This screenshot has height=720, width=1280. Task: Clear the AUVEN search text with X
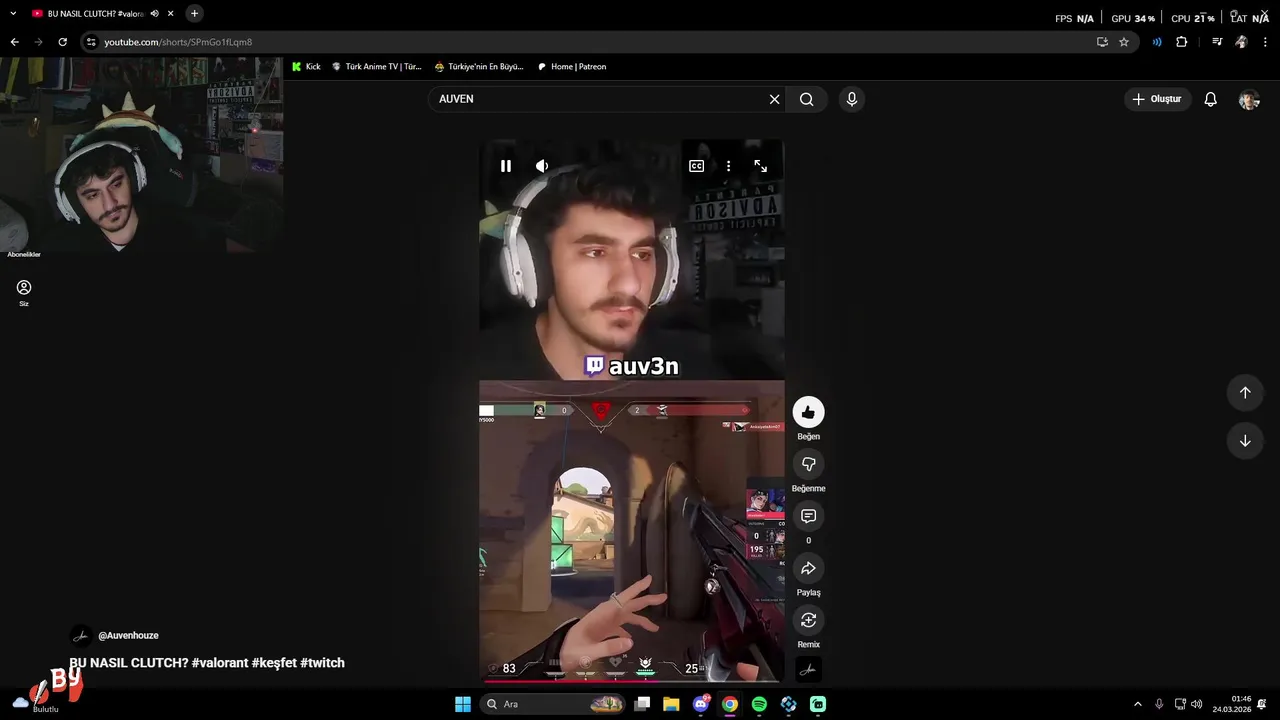774,99
